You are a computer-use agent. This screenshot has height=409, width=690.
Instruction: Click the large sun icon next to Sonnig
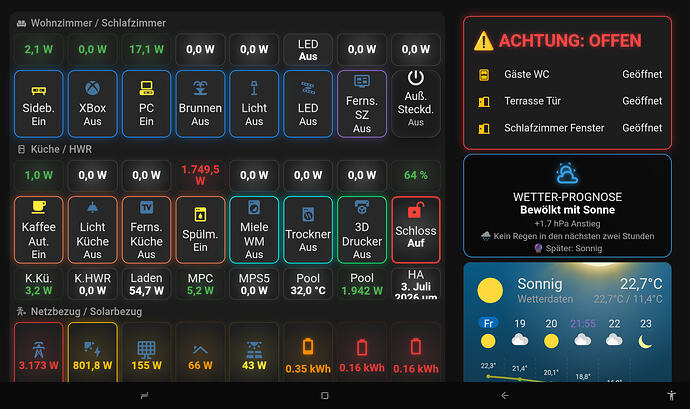[490, 290]
